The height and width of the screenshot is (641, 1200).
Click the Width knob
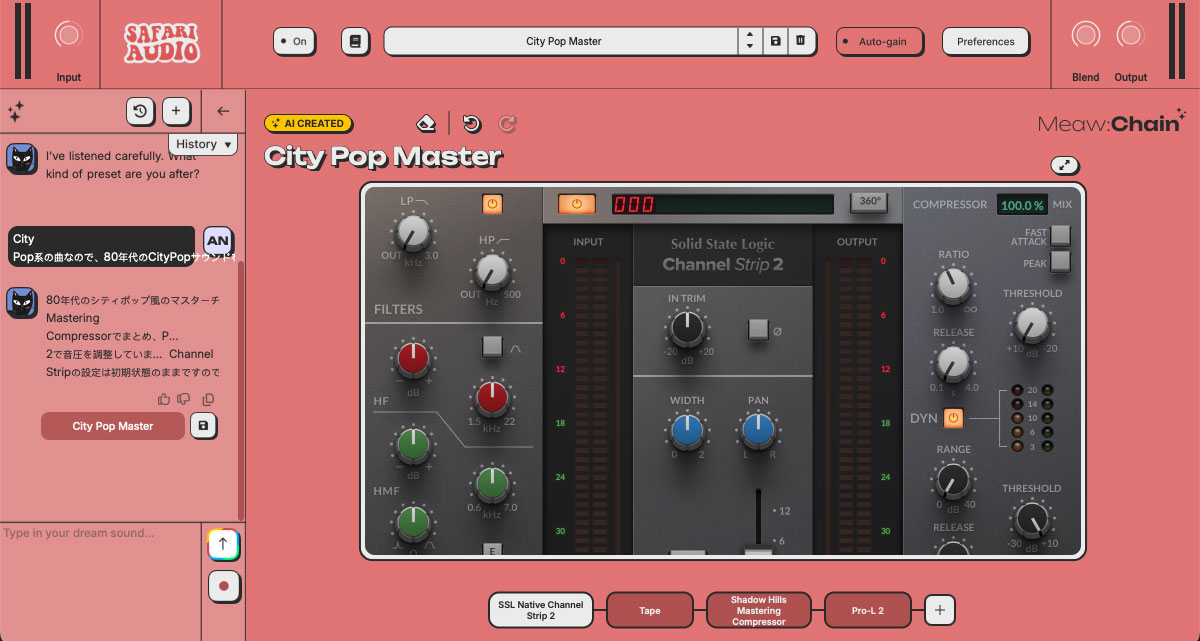point(686,430)
